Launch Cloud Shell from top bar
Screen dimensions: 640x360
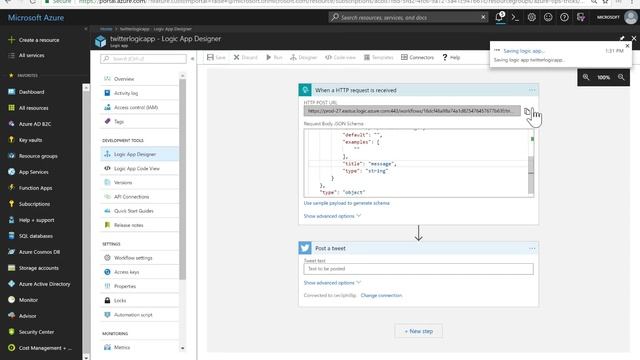[515, 18]
